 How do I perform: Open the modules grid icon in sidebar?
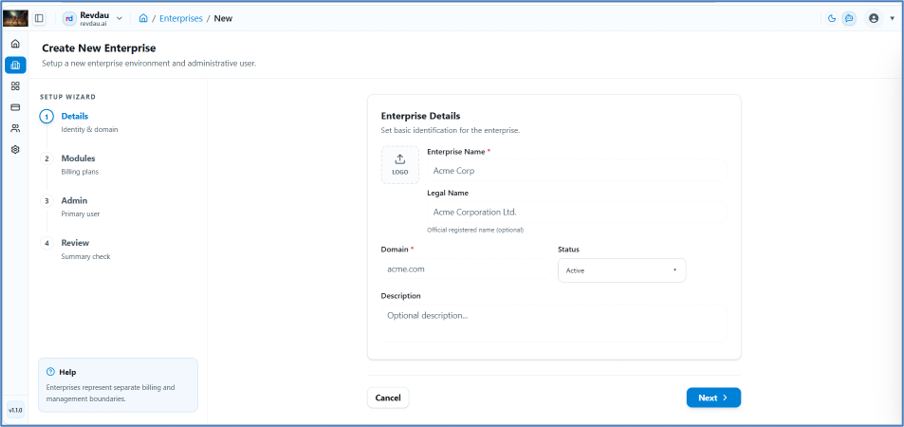pyautogui.click(x=16, y=86)
